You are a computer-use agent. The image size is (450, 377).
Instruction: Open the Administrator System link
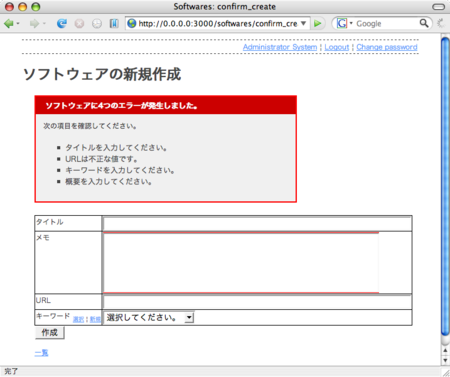tap(280, 47)
